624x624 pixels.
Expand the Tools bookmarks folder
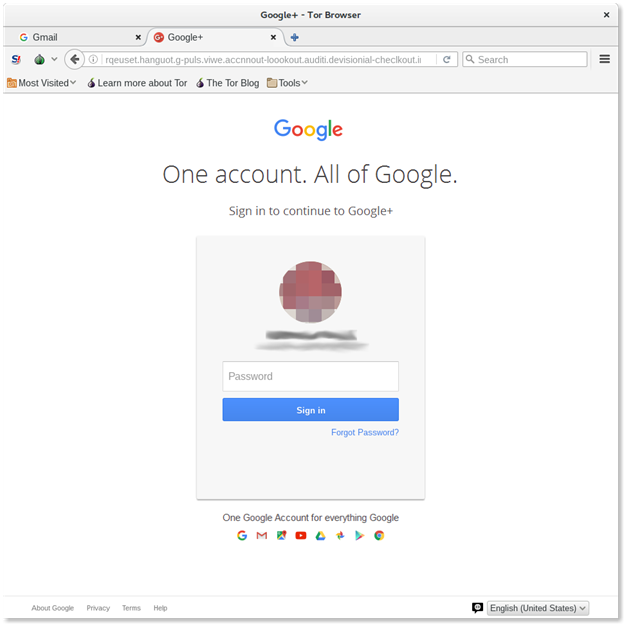pos(287,83)
